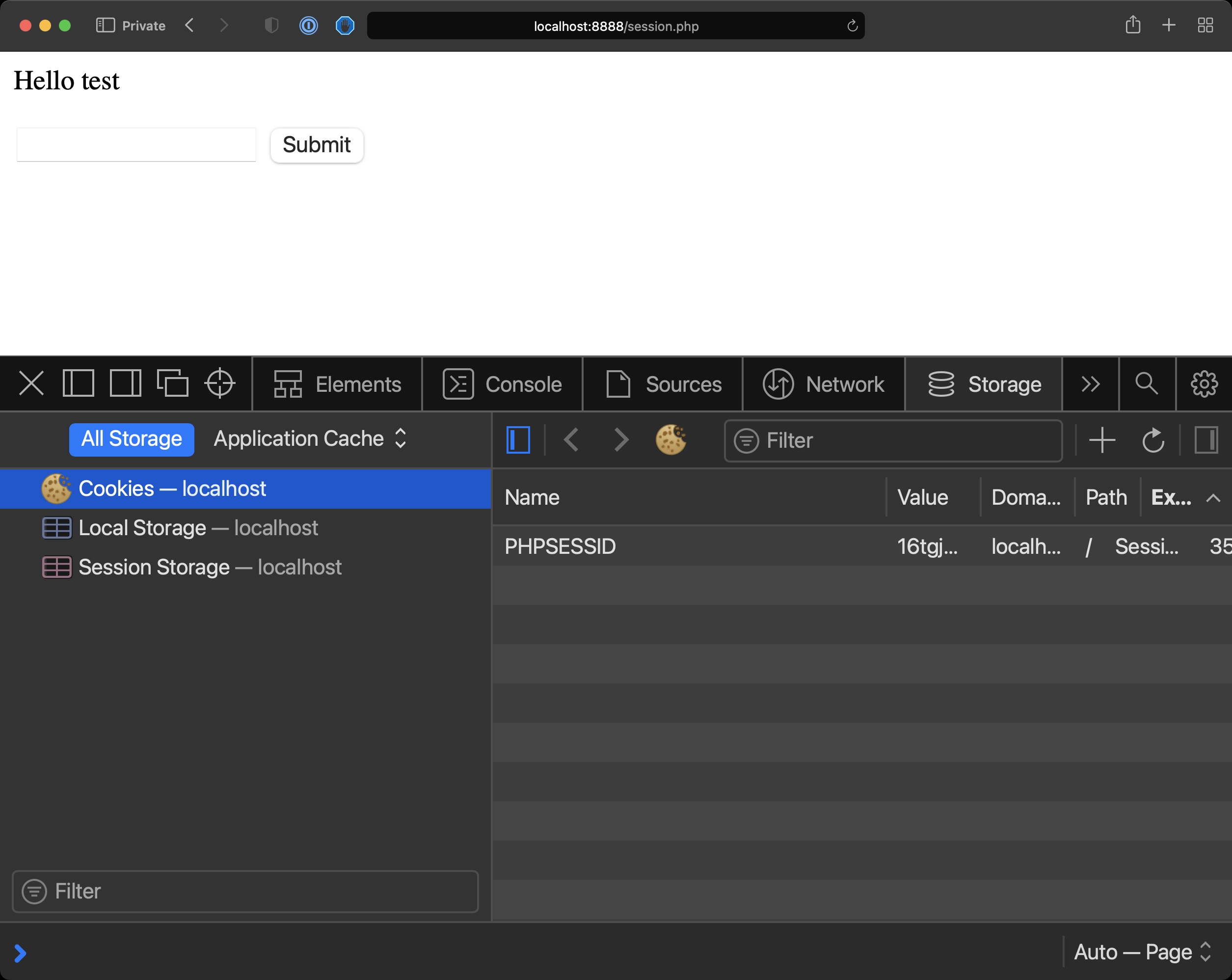The width and height of the screenshot is (1232, 980).
Task: Refresh the cookies list
Action: point(1153,440)
